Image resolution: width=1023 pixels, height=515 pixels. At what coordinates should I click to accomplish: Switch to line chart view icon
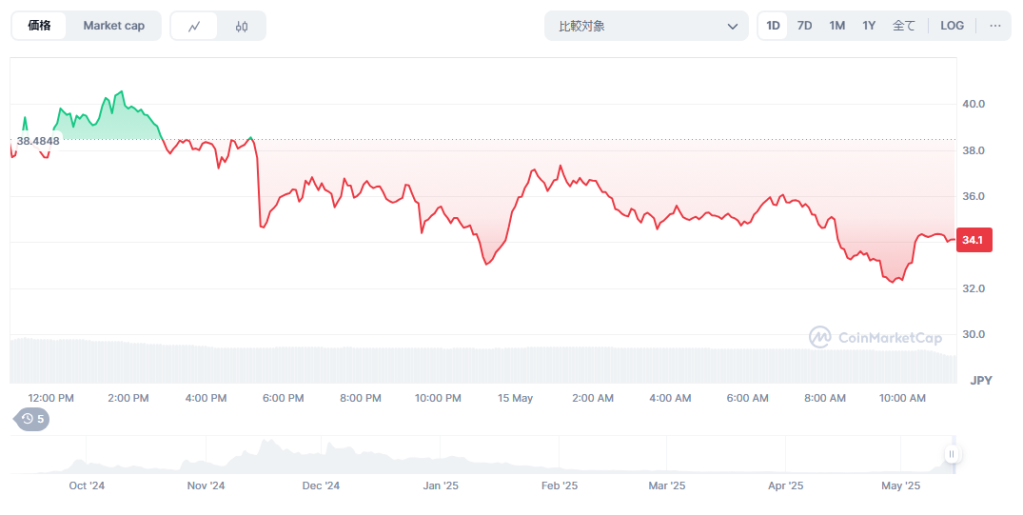click(x=194, y=26)
